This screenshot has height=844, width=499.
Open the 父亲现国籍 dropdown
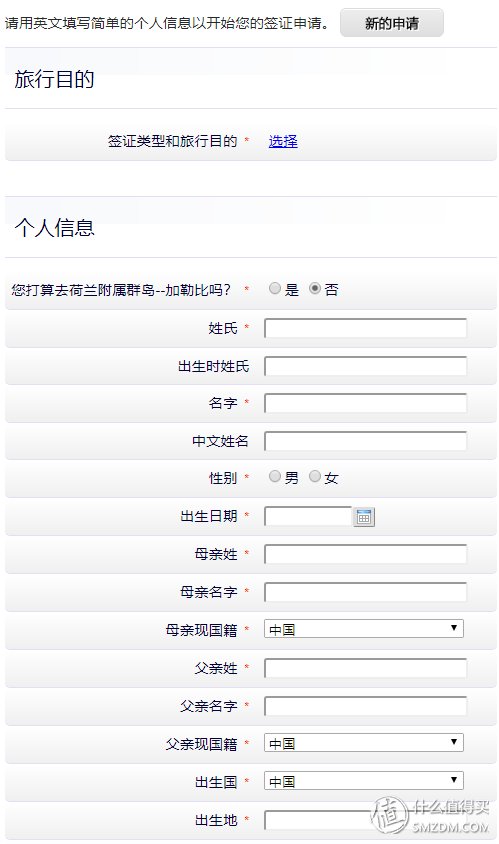(x=364, y=743)
